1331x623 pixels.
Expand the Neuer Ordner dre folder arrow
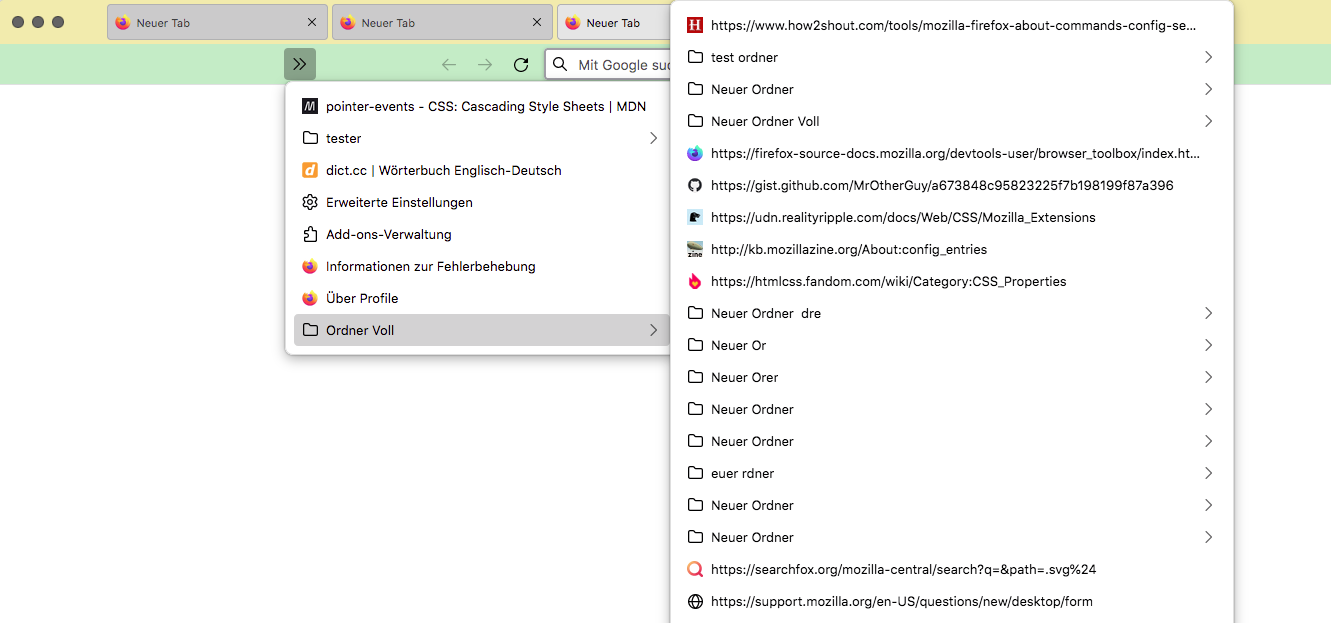point(1208,313)
